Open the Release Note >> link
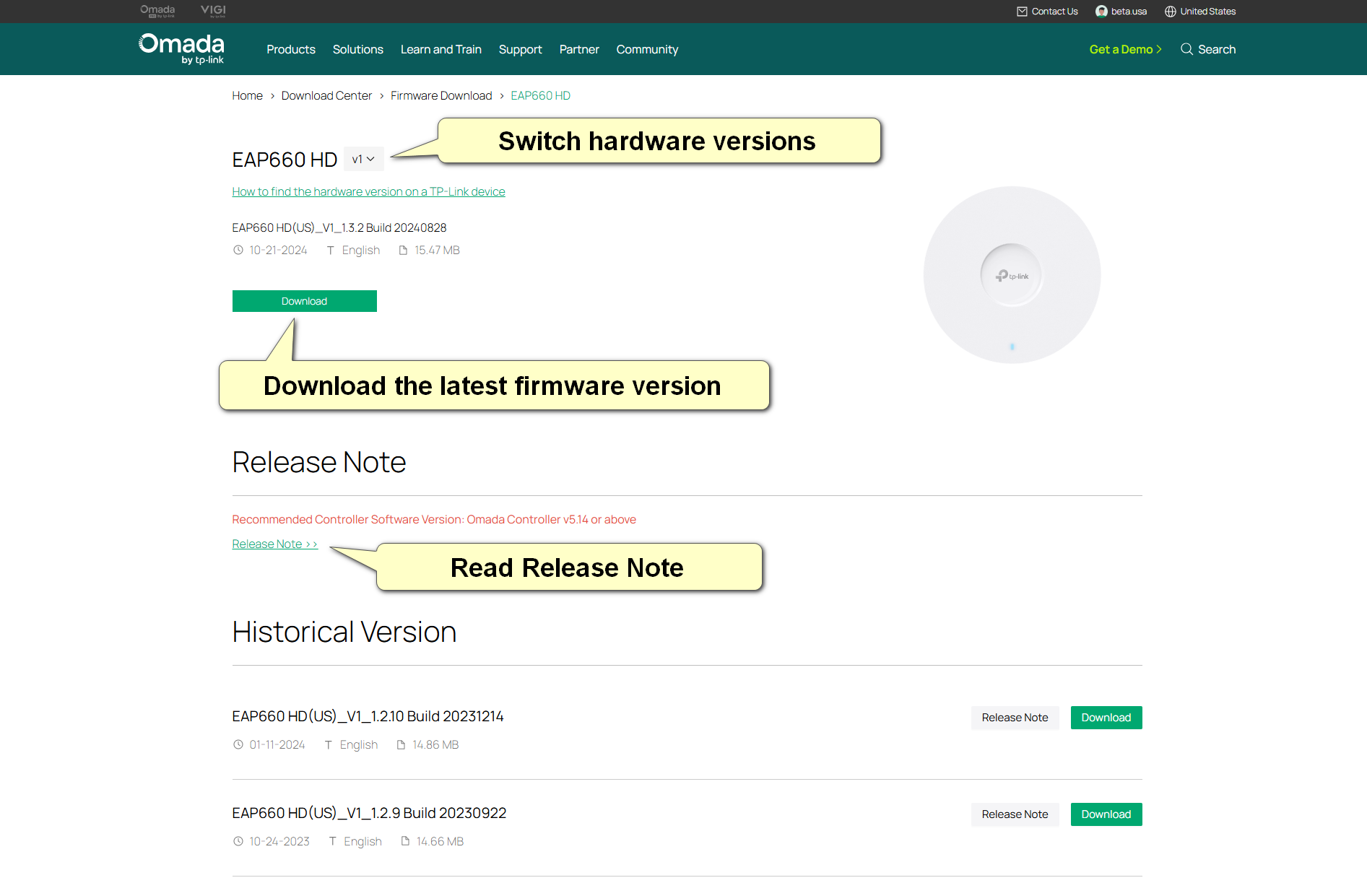The height and width of the screenshot is (896, 1367). tap(274, 544)
